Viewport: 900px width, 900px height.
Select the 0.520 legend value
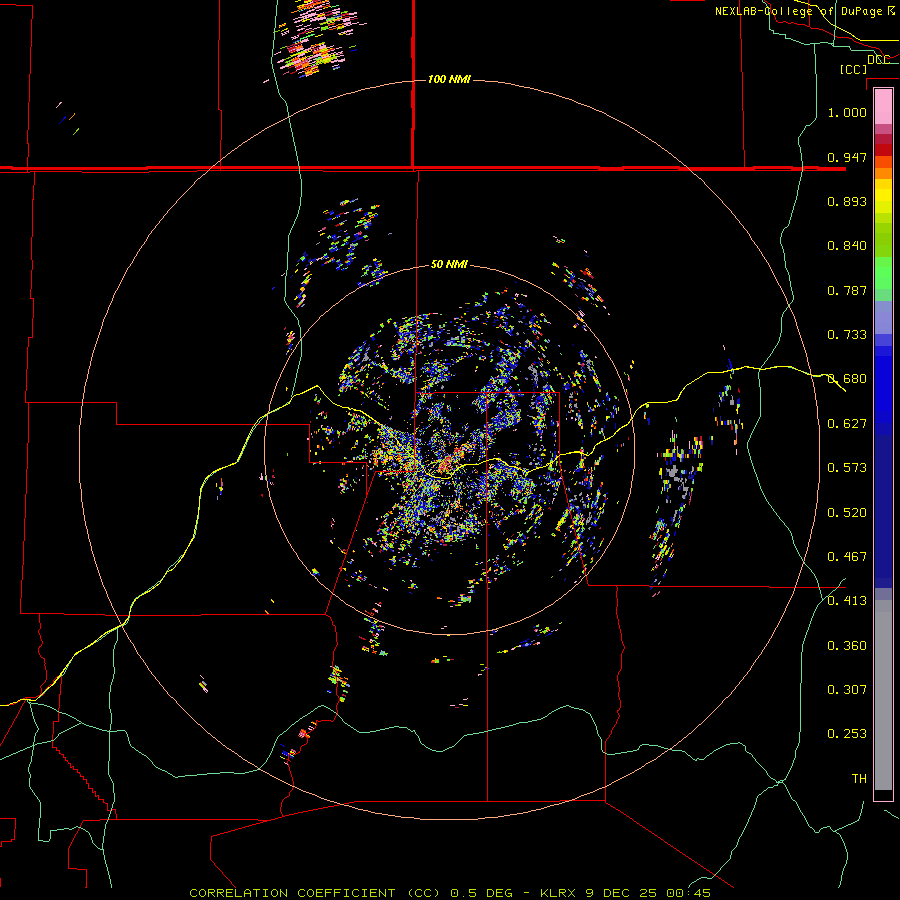pyautogui.click(x=847, y=513)
